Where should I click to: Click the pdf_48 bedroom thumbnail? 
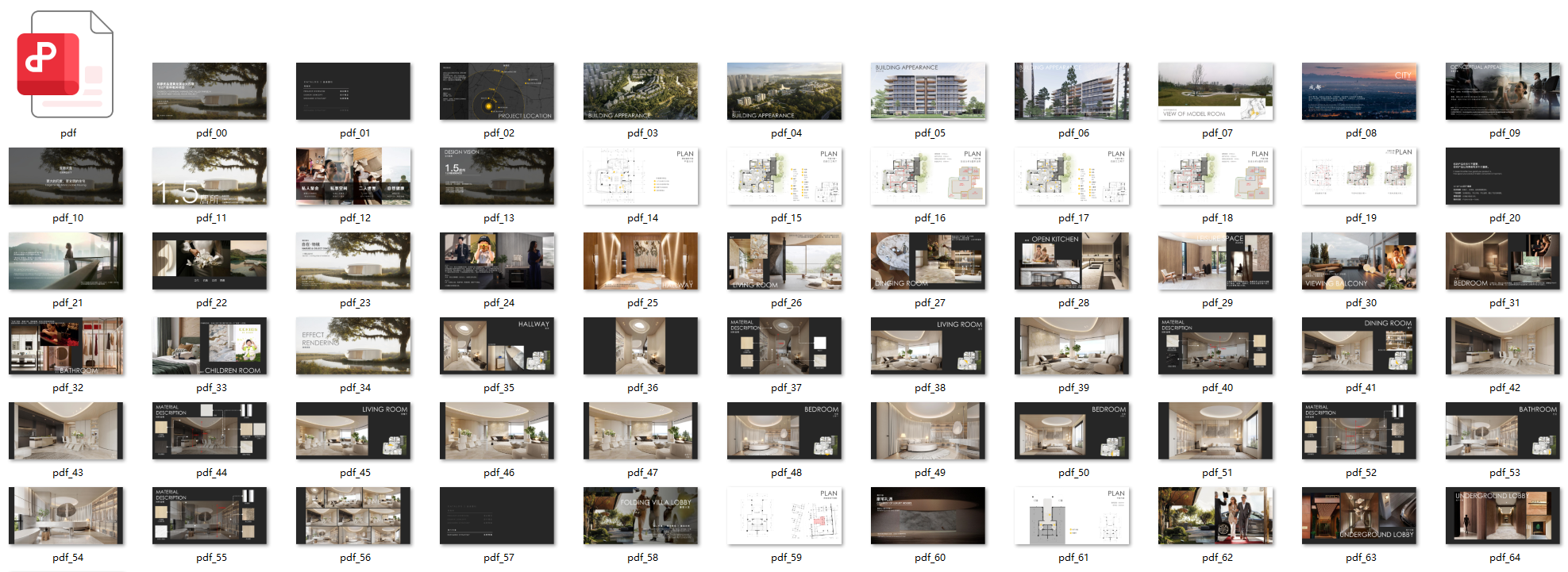click(x=784, y=431)
